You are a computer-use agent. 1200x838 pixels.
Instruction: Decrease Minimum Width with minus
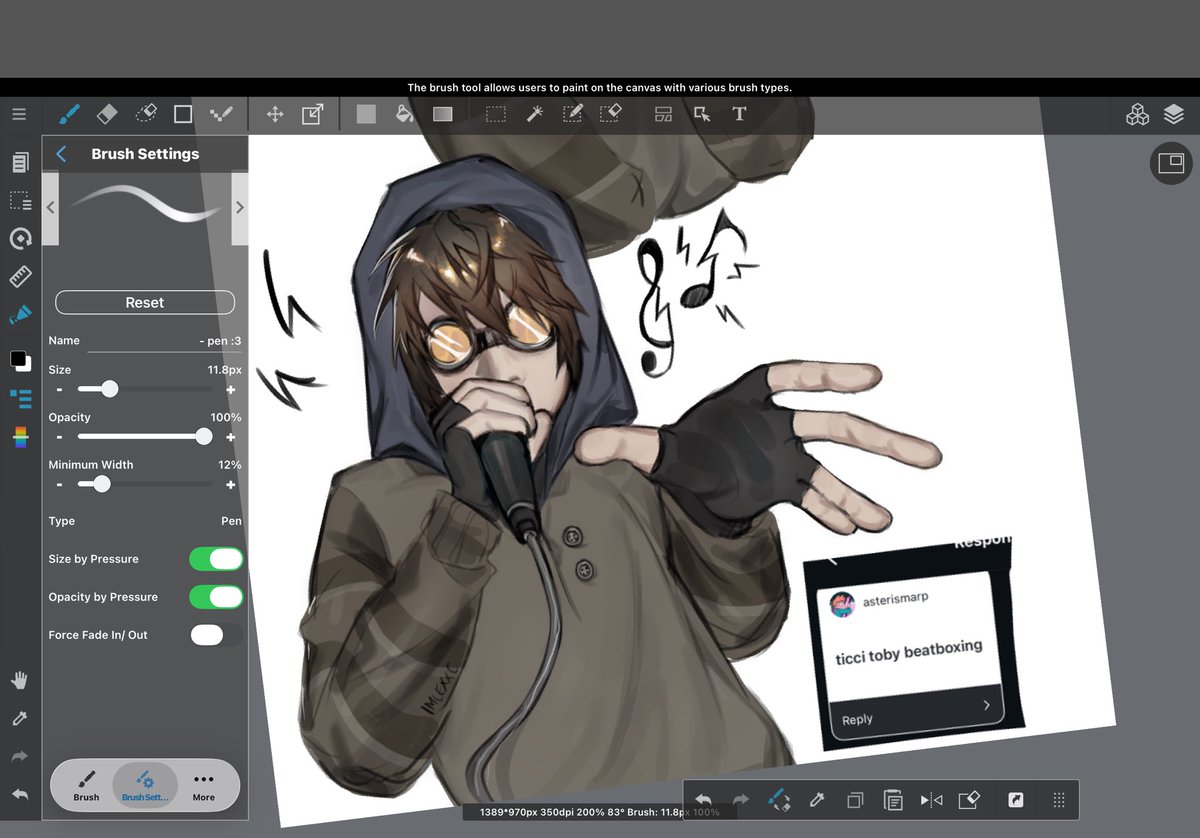click(59, 484)
